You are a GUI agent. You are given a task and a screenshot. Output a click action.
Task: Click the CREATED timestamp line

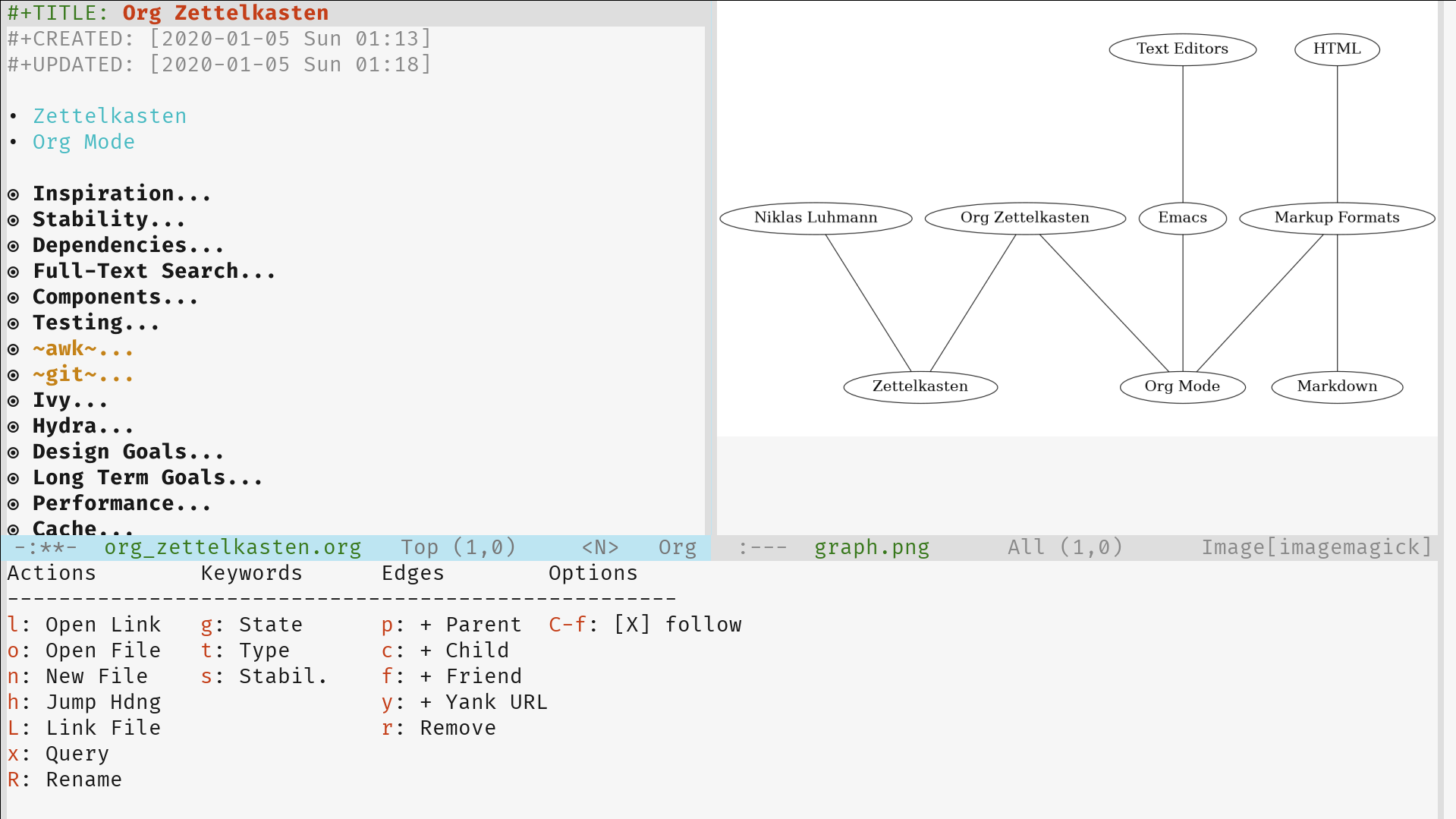(219, 39)
